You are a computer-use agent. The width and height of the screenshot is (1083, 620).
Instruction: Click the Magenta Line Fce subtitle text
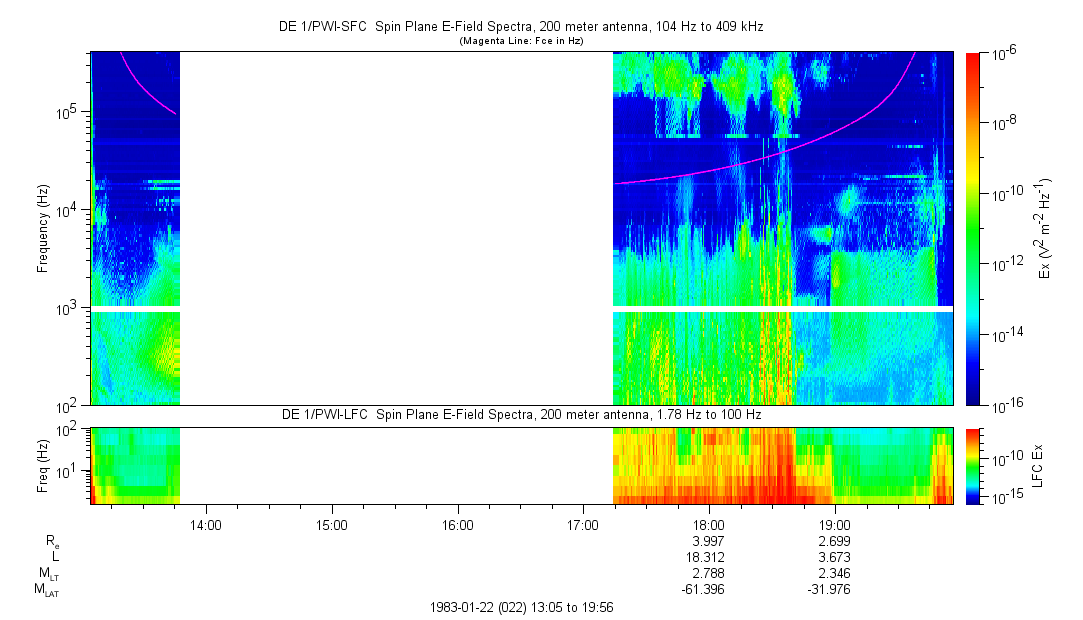point(520,42)
